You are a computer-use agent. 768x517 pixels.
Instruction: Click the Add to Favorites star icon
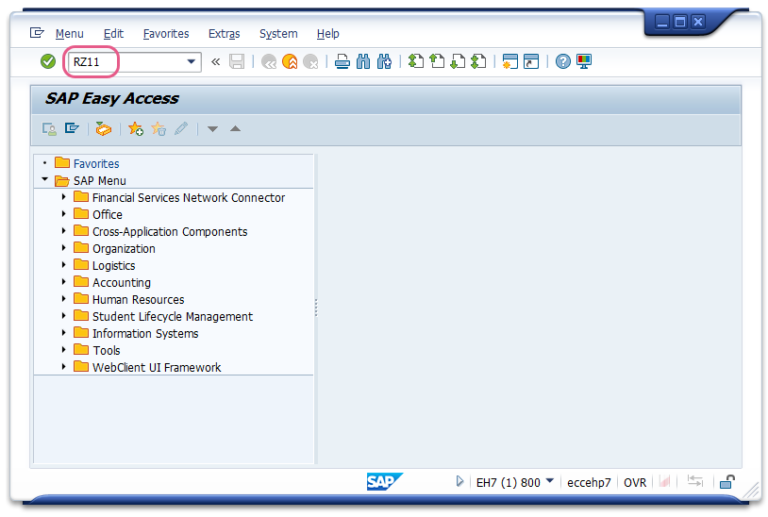[136, 129]
